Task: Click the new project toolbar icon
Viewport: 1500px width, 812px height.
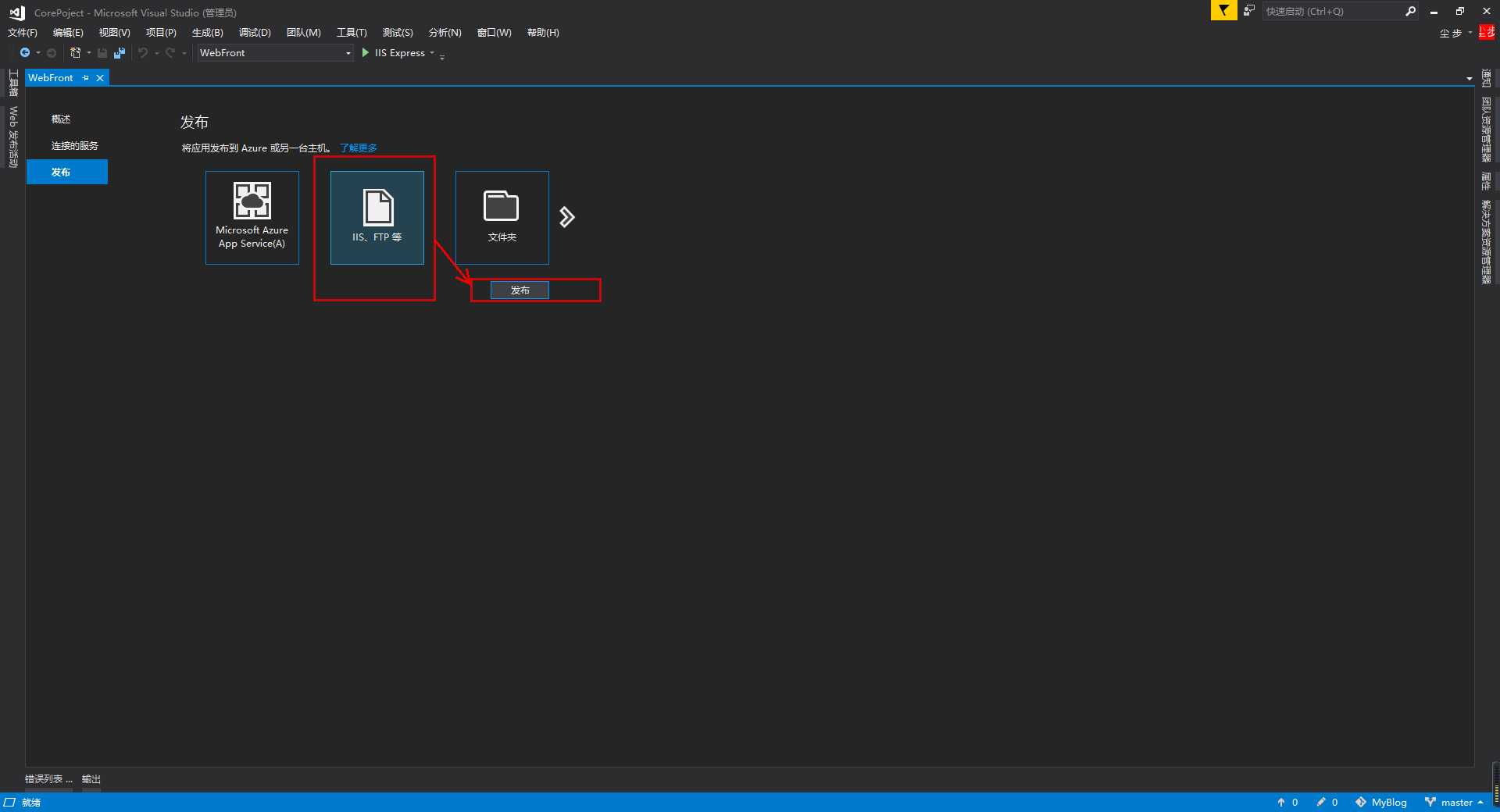Action: (76, 53)
